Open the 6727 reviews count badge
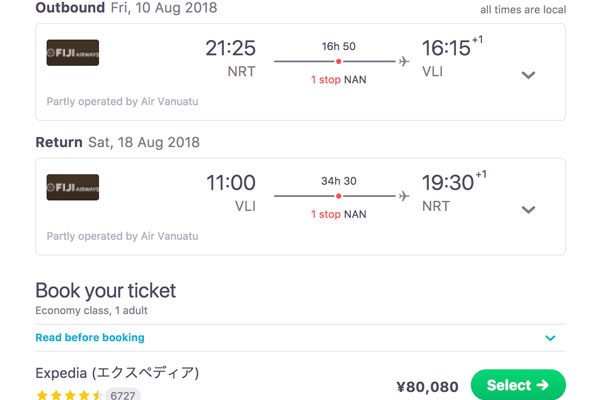This screenshot has width=600, height=400. point(123,395)
